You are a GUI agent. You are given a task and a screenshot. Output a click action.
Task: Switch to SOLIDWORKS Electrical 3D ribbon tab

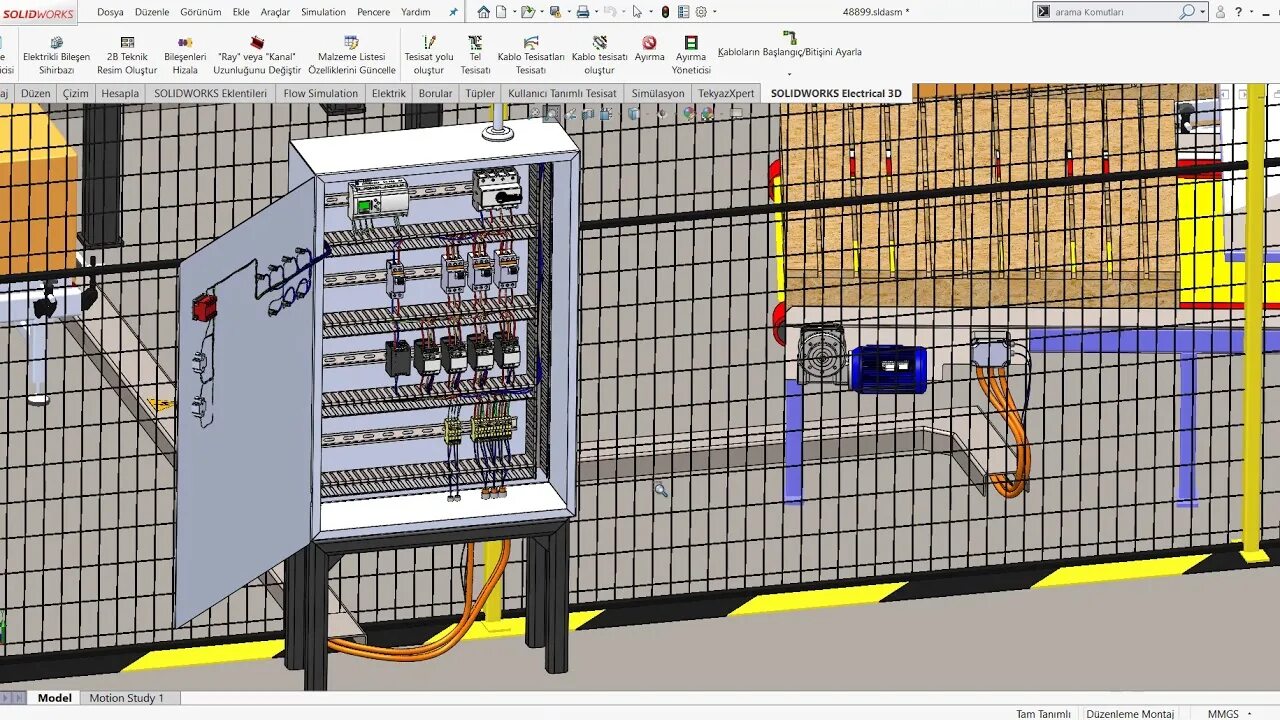tap(837, 93)
